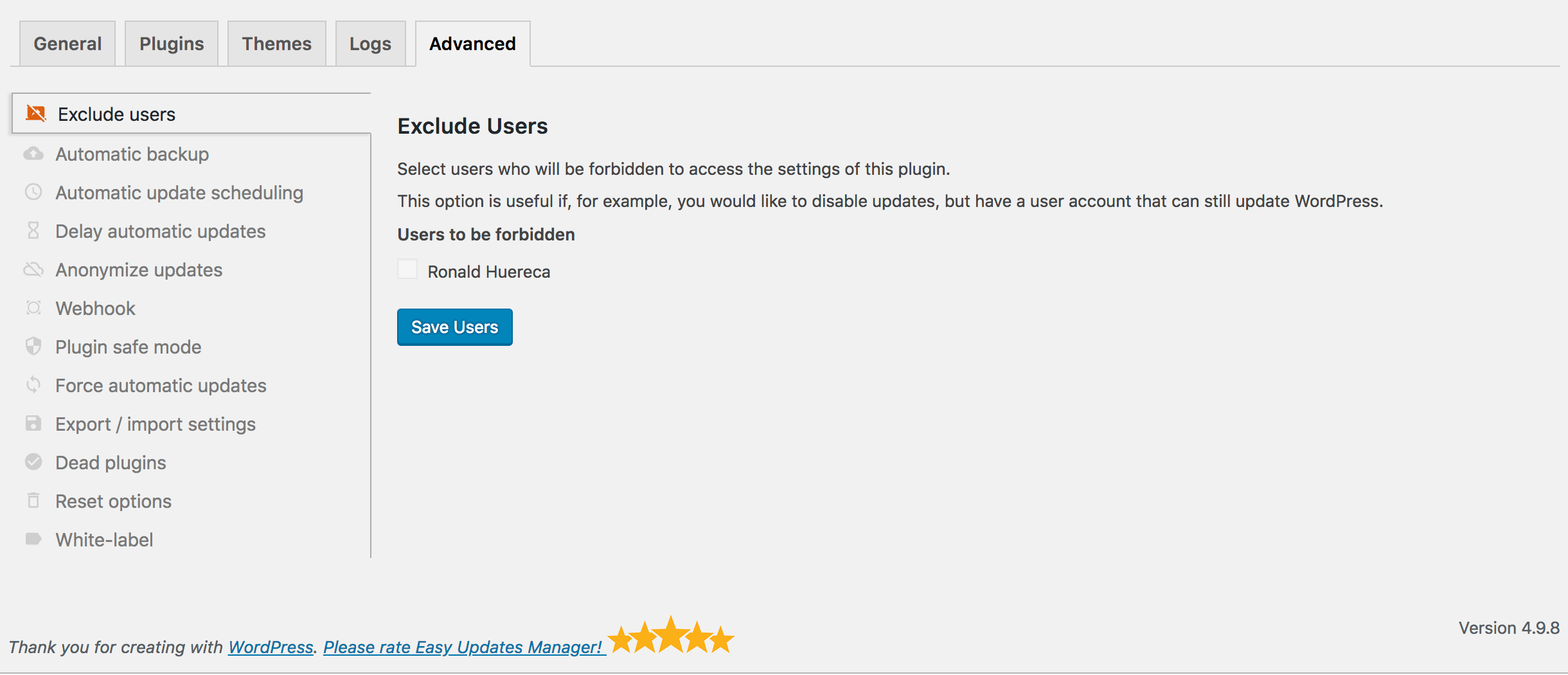
Task: Select the hourglass icon for Delay automatic updates
Action: (33, 230)
